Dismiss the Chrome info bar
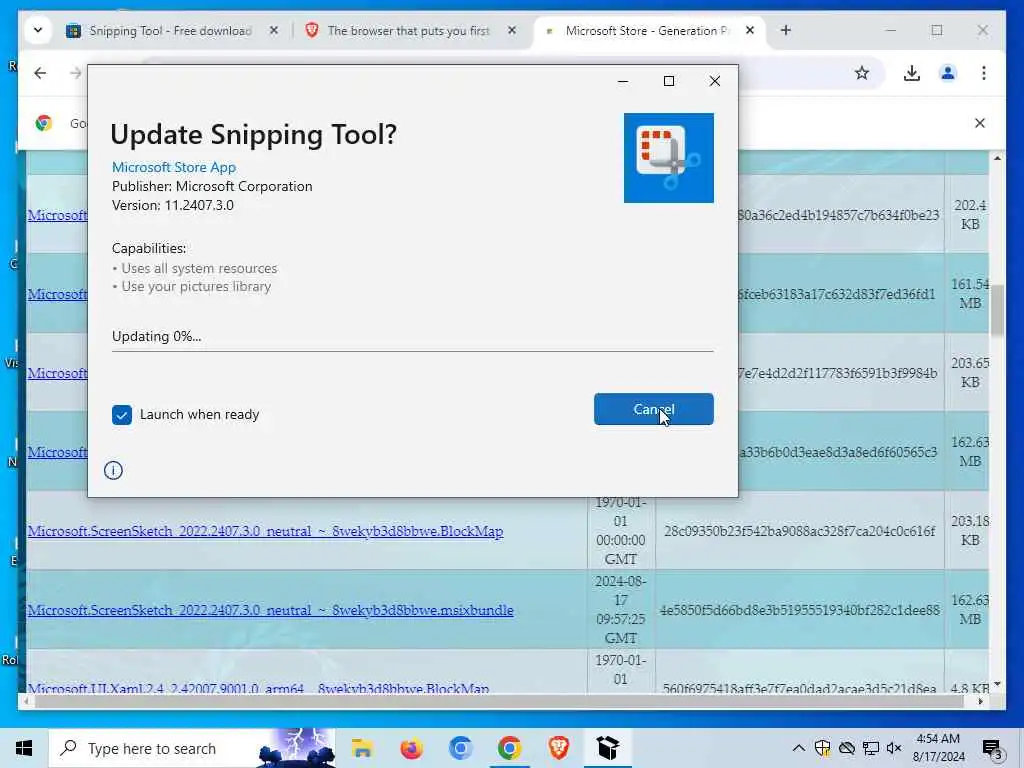The height and width of the screenshot is (768, 1024). pos(980,123)
